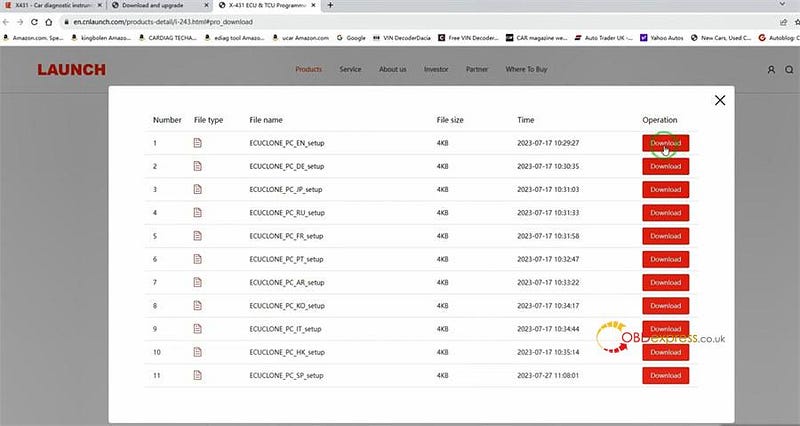Open the Auto Trader UK bookmark
This screenshot has width=800, height=426.
click(604, 38)
